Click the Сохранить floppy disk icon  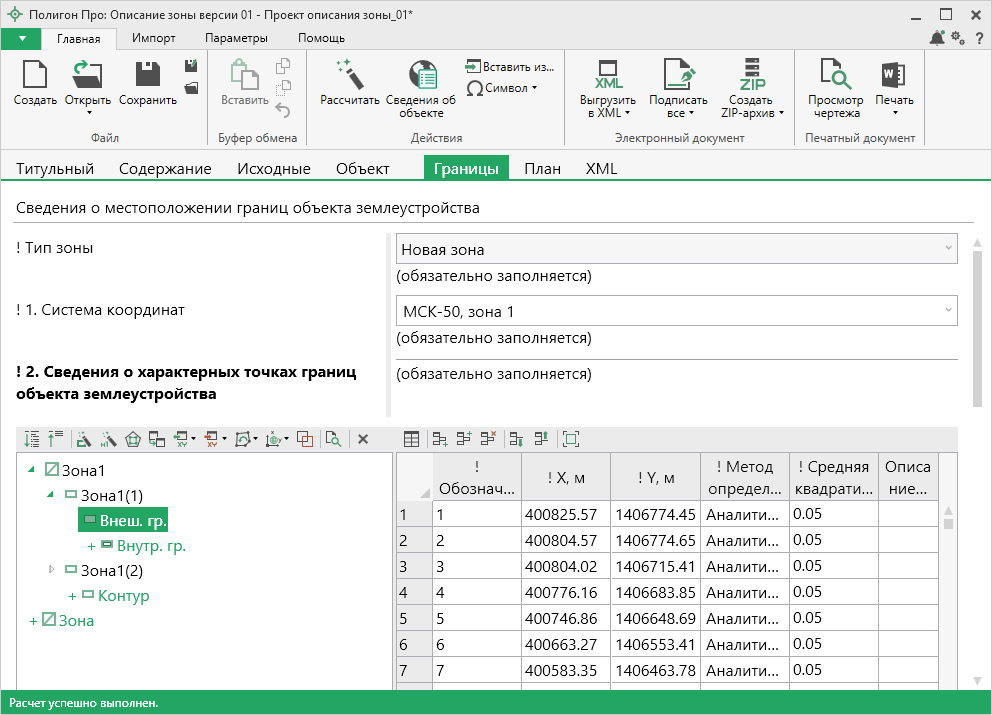(147, 74)
